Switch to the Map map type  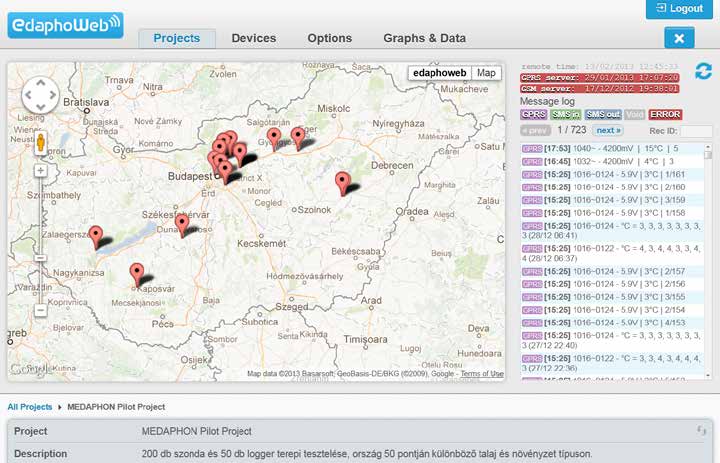tap(486, 73)
